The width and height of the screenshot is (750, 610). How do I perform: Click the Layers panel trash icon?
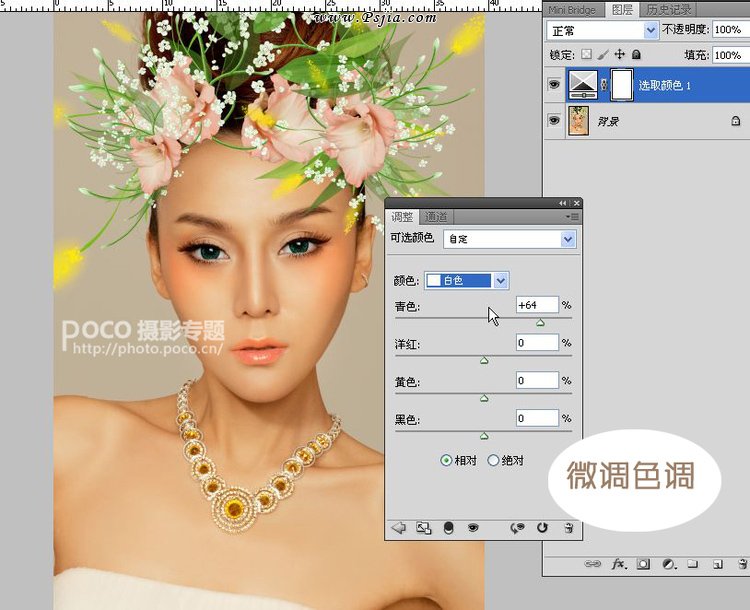click(x=742, y=564)
